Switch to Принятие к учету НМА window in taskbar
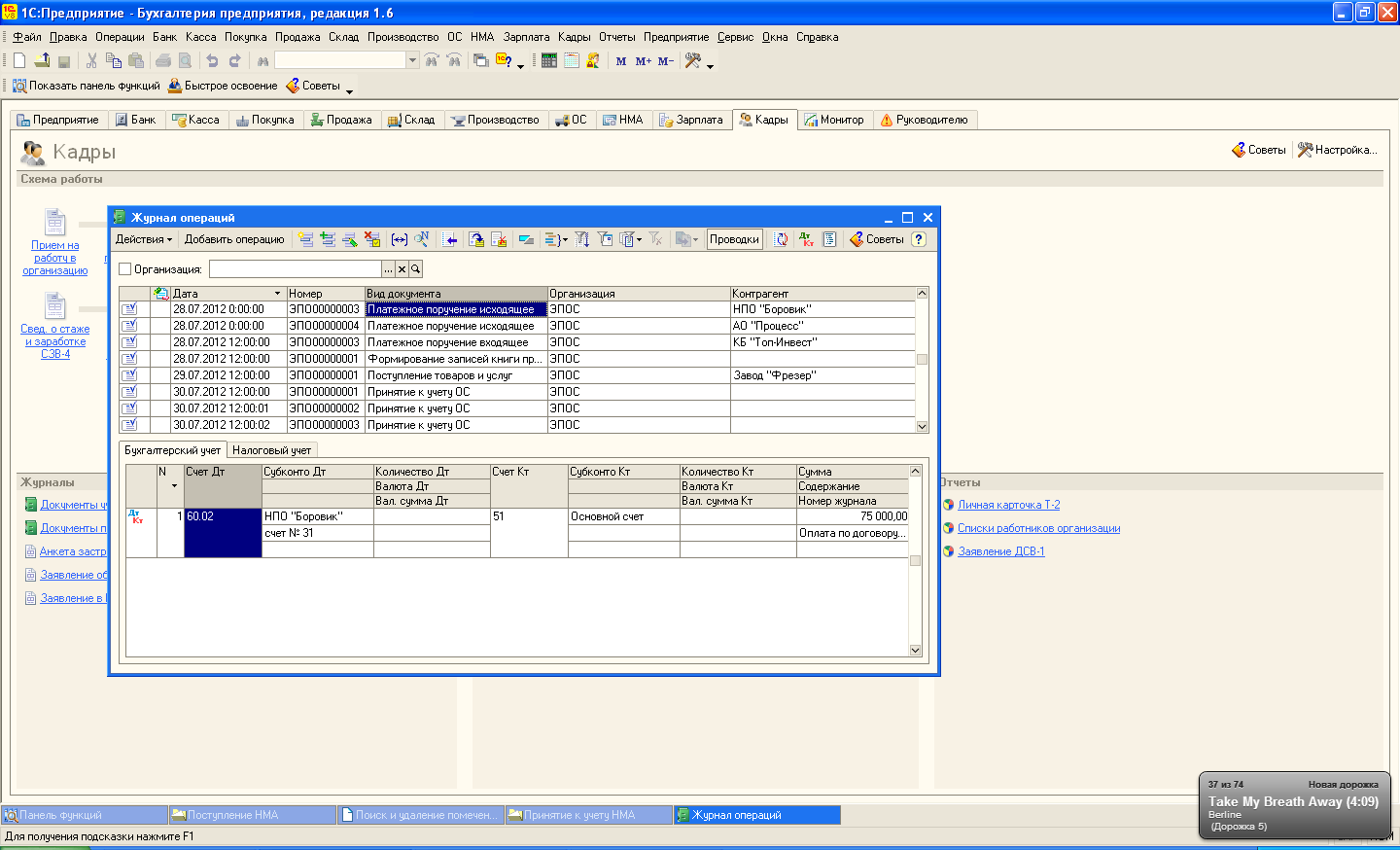Image resolution: width=1400 pixels, height=850 pixels. 588,815
